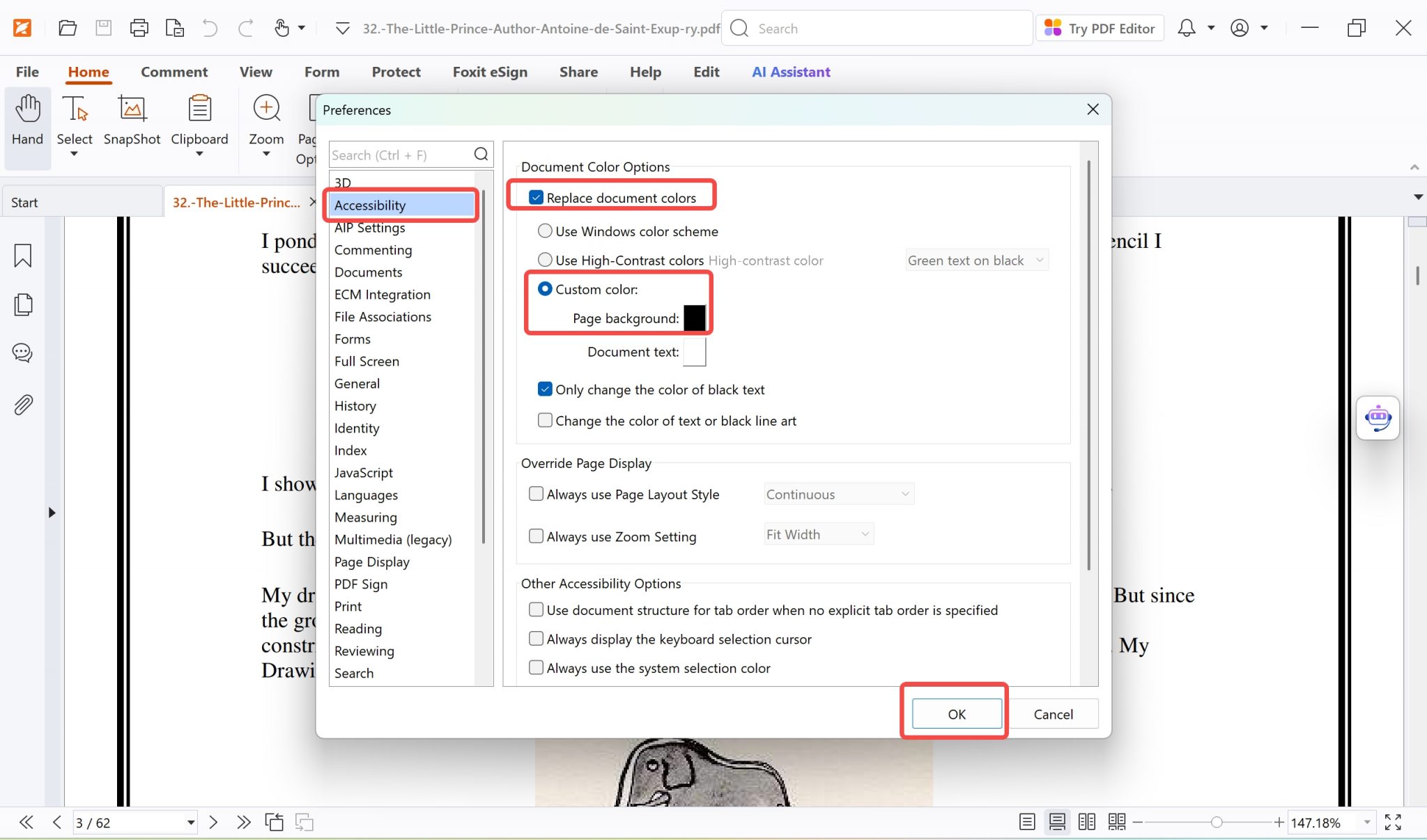1427x840 pixels.
Task: Click Try PDF Editor button
Action: [1100, 29]
